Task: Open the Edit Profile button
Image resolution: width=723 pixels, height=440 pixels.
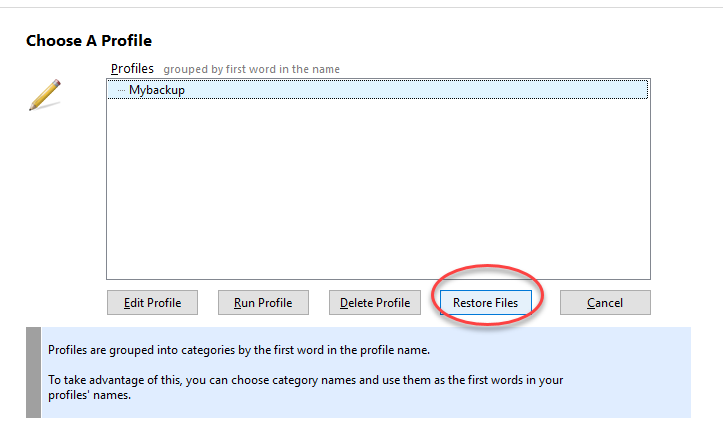Action: click(153, 303)
